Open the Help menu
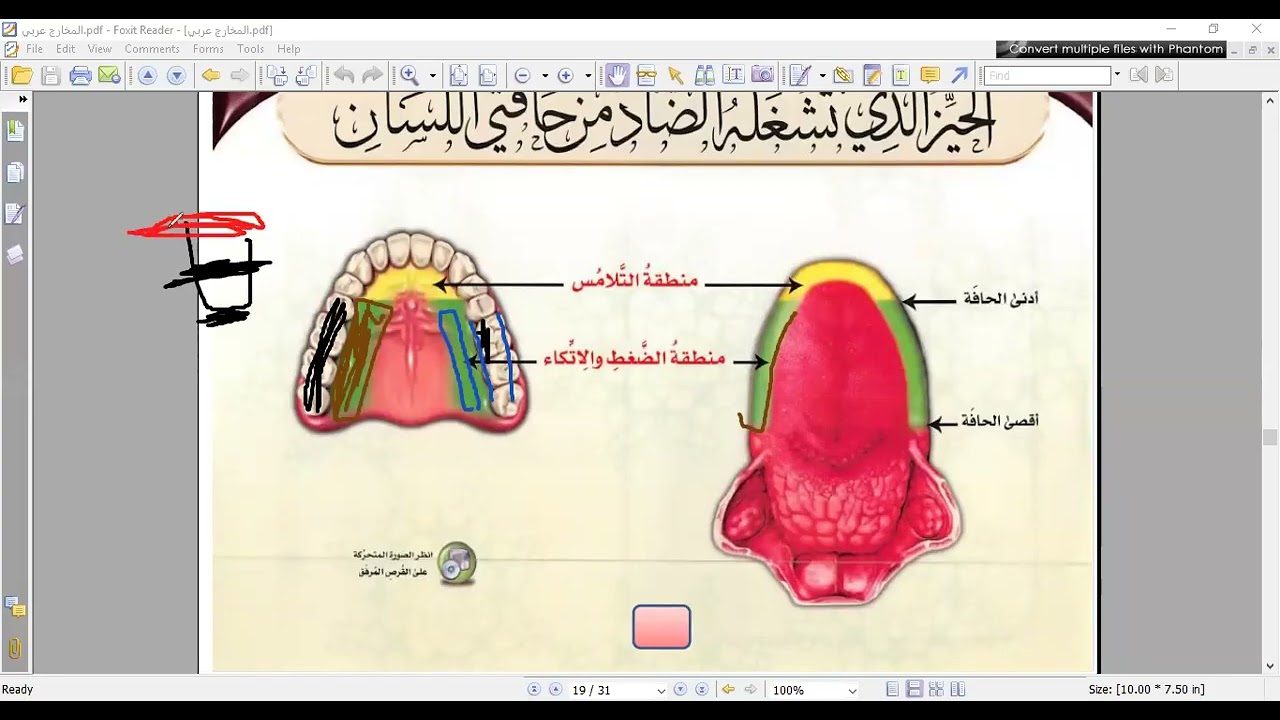 [x=289, y=49]
